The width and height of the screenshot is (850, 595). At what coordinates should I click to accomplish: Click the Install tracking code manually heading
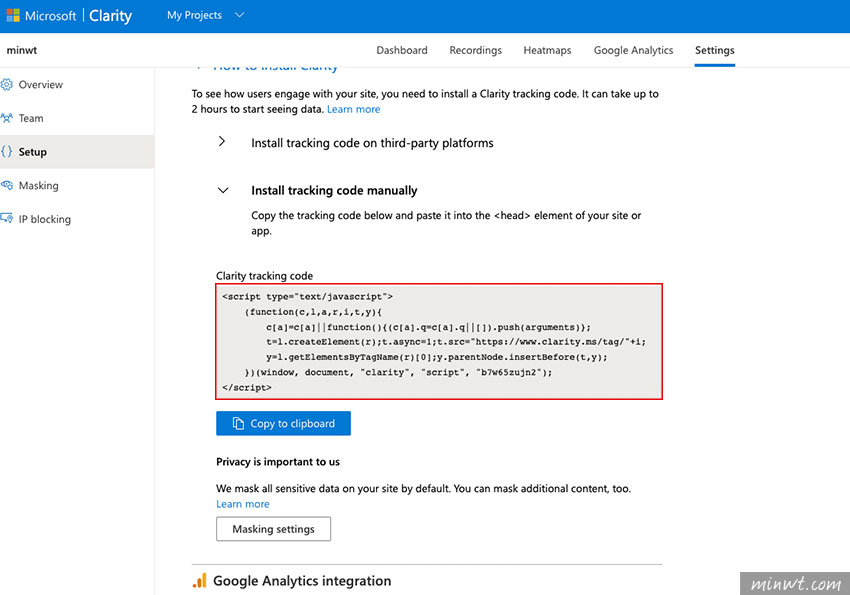point(334,190)
